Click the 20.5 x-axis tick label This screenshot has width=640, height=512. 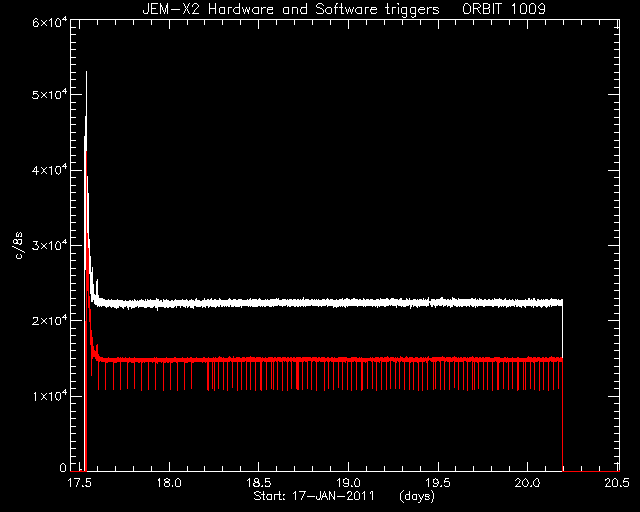(x=617, y=483)
